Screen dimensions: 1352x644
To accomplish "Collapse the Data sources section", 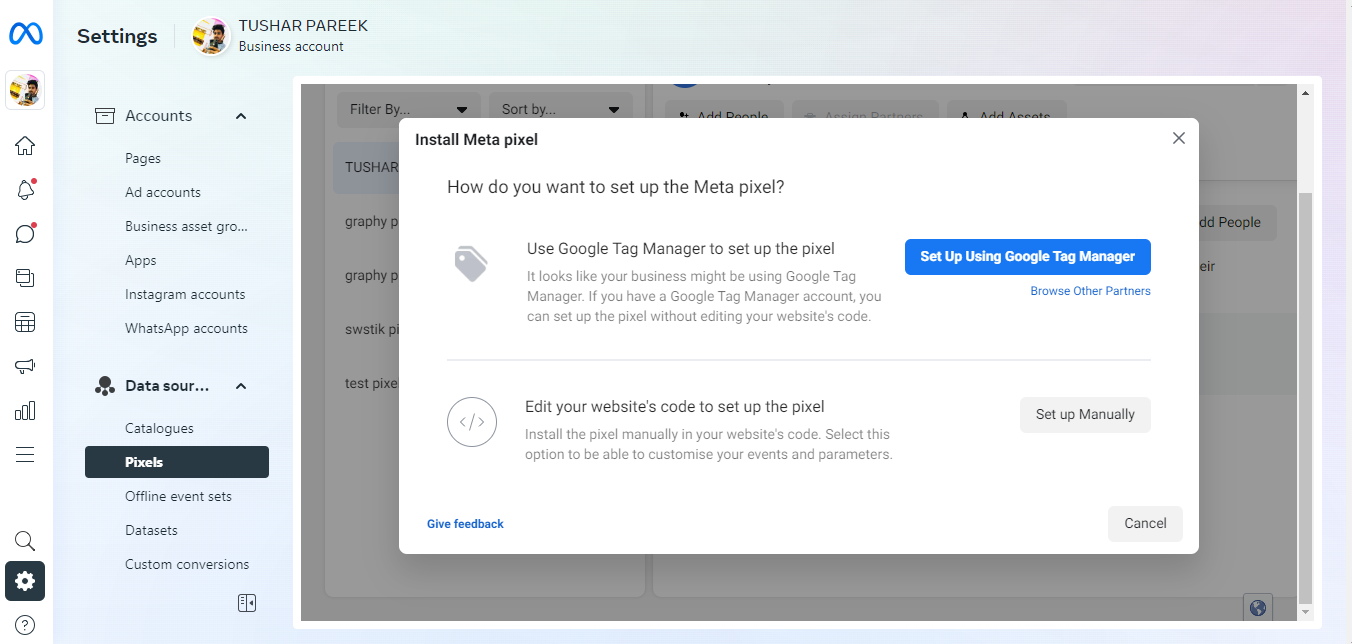I will coord(240,385).
